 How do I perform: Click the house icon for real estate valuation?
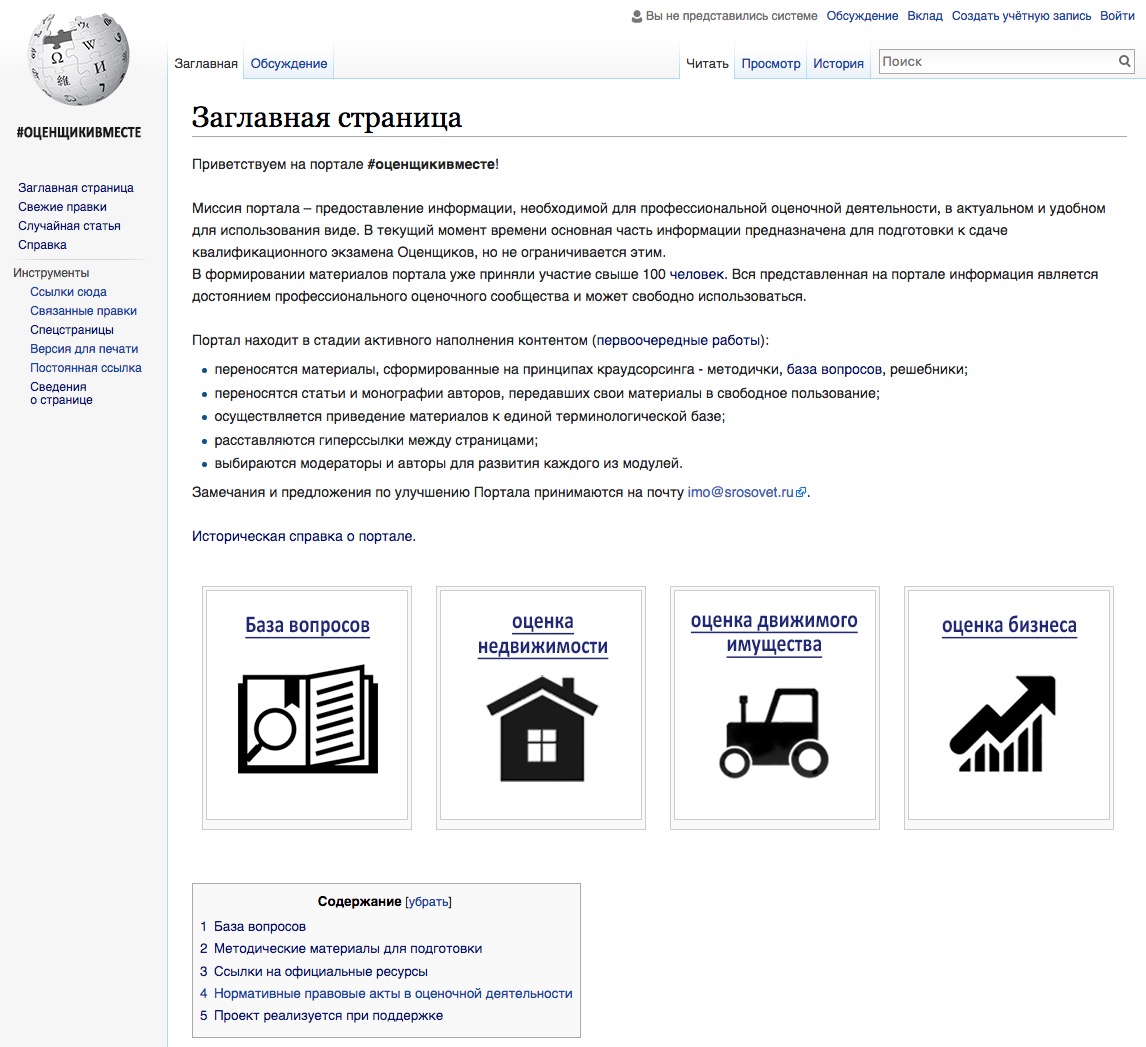pyautogui.click(x=542, y=729)
